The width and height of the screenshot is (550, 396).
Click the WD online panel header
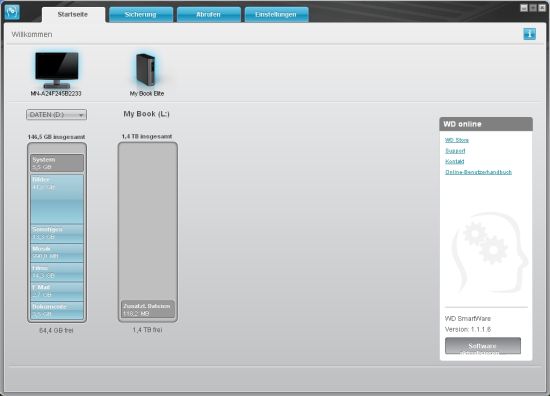(x=486, y=124)
